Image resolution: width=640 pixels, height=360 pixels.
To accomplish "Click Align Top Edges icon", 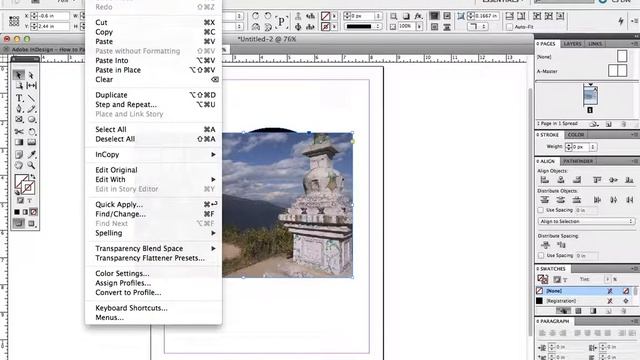I will [x=597, y=180].
